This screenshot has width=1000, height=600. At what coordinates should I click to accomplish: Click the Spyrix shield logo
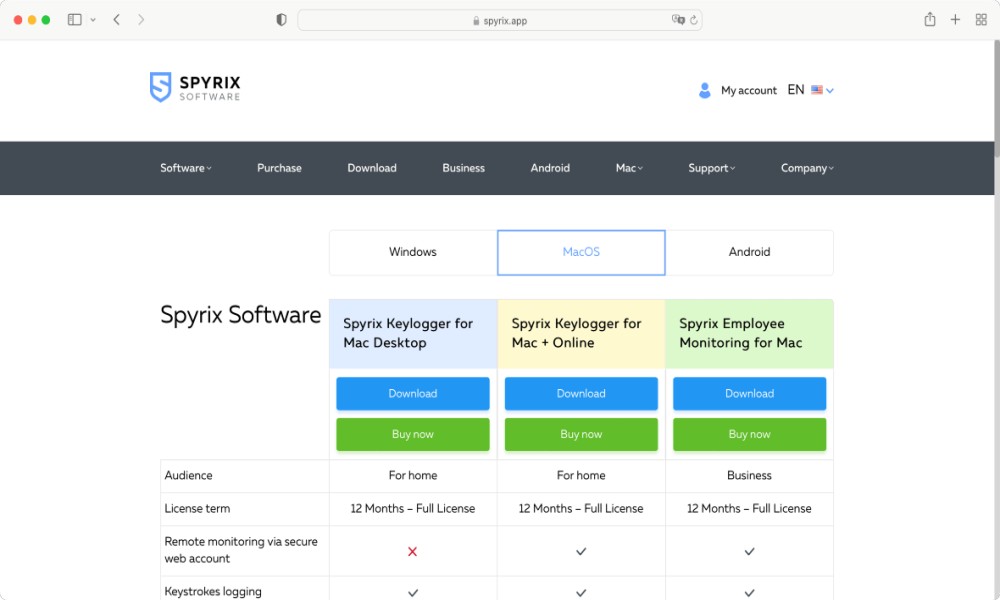click(160, 87)
